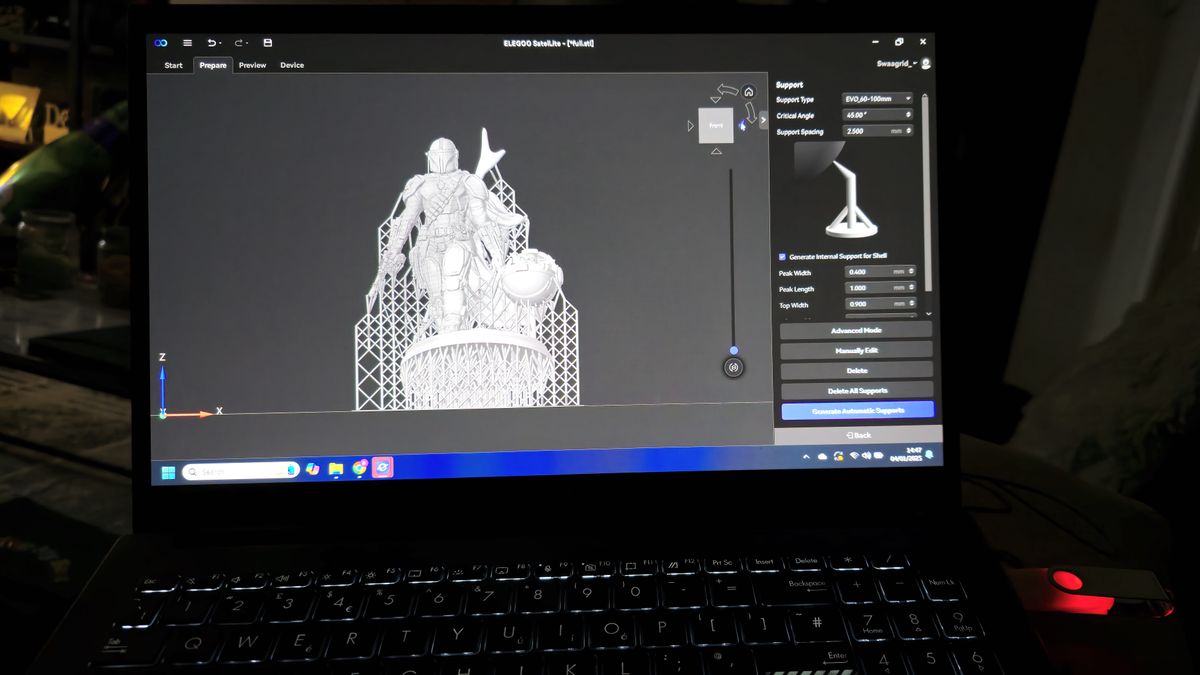Switch to the Preview tab
The height and width of the screenshot is (675, 1200).
point(253,66)
